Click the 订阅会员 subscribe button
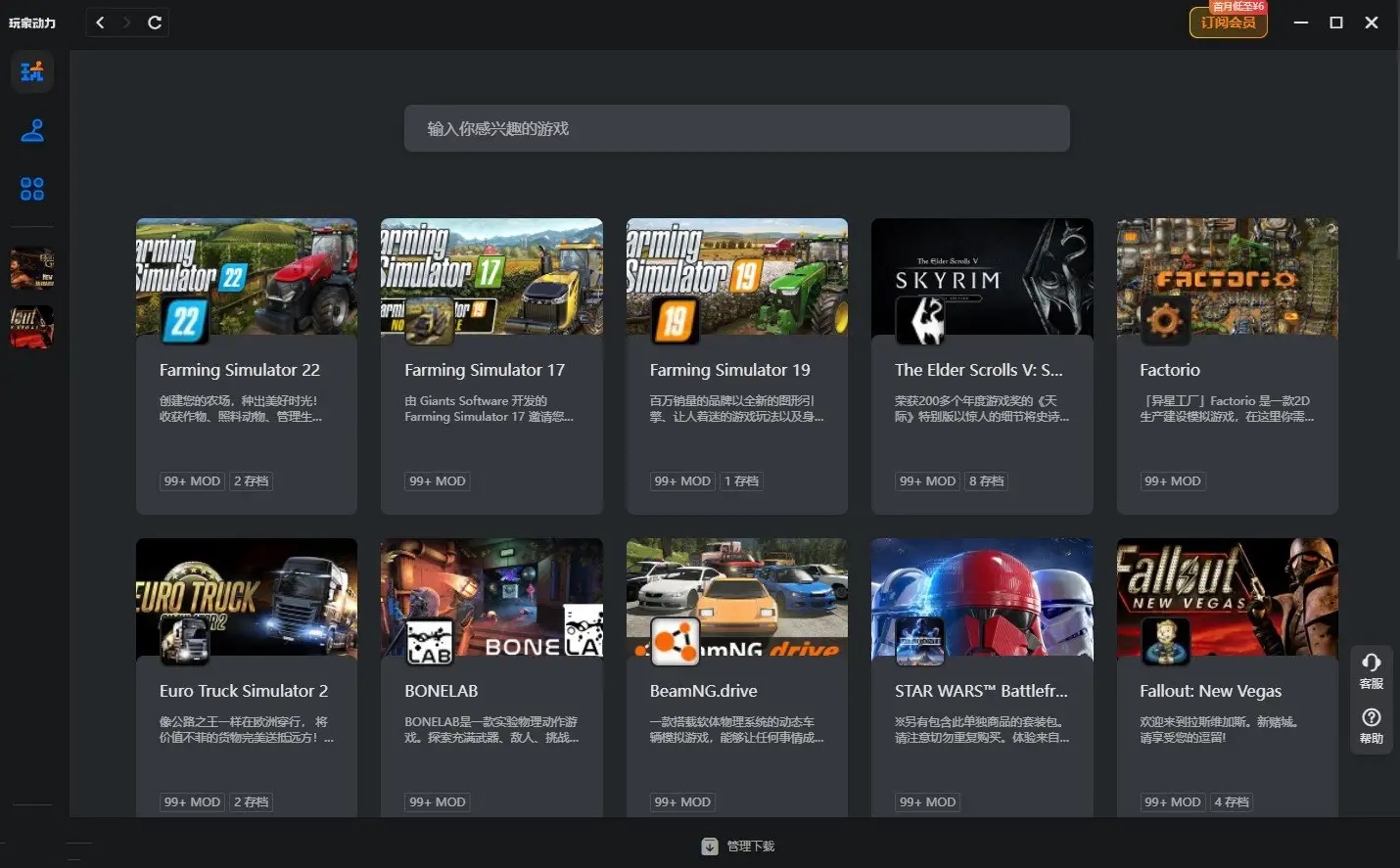The width and height of the screenshot is (1400, 868). click(x=1229, y=22)
